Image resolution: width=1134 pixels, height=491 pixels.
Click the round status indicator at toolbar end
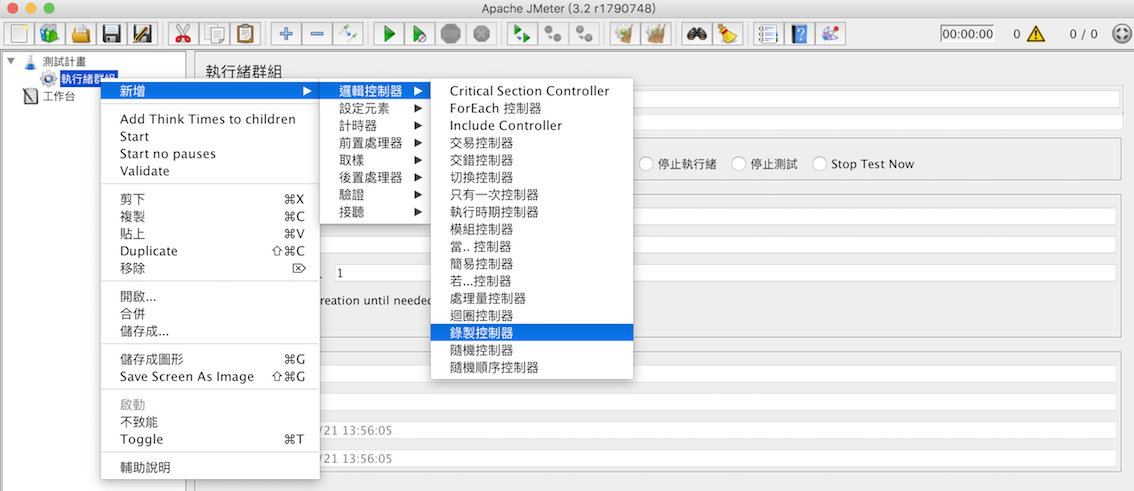[1120, 33]
